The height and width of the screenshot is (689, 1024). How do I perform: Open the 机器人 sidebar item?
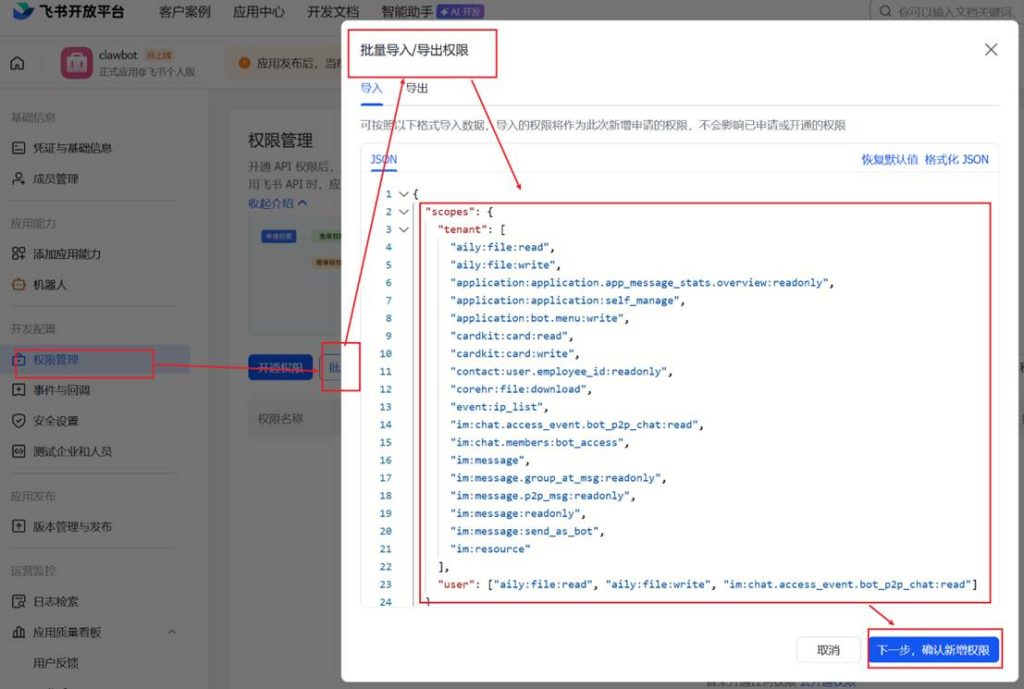pyautogui.click(x=50, y=285)
